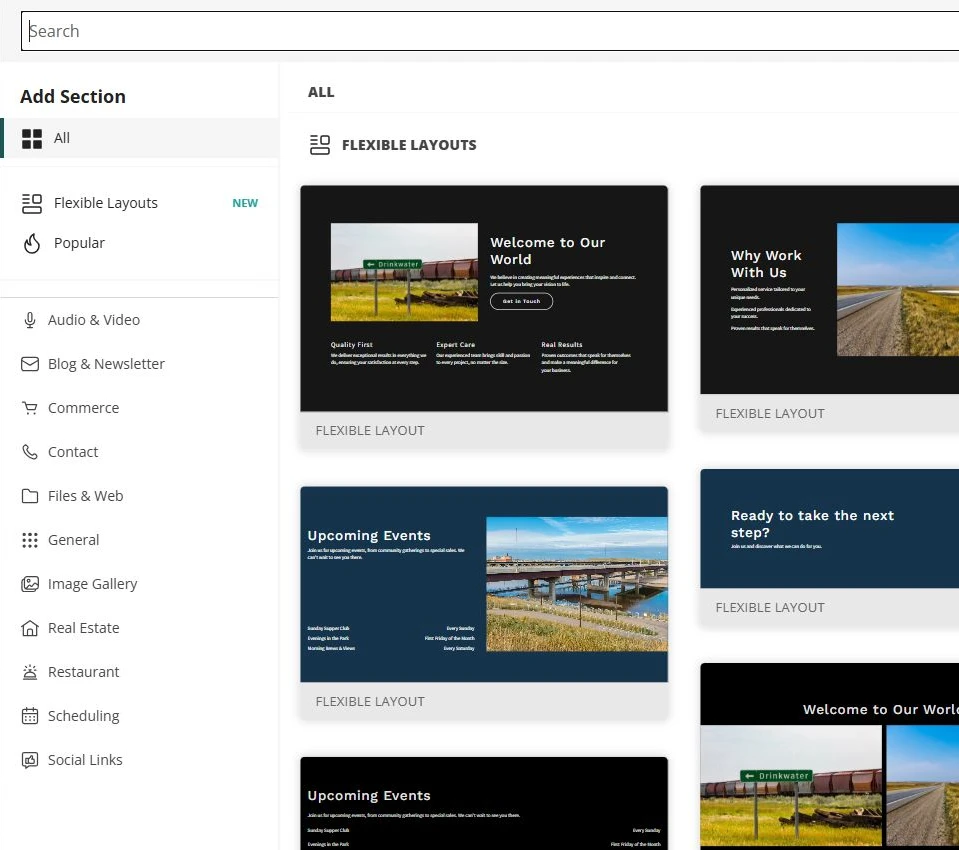The height and width of the screenshot is (850, 959).
Task: Select the Contact category
Action: click(x=139, y=452)
